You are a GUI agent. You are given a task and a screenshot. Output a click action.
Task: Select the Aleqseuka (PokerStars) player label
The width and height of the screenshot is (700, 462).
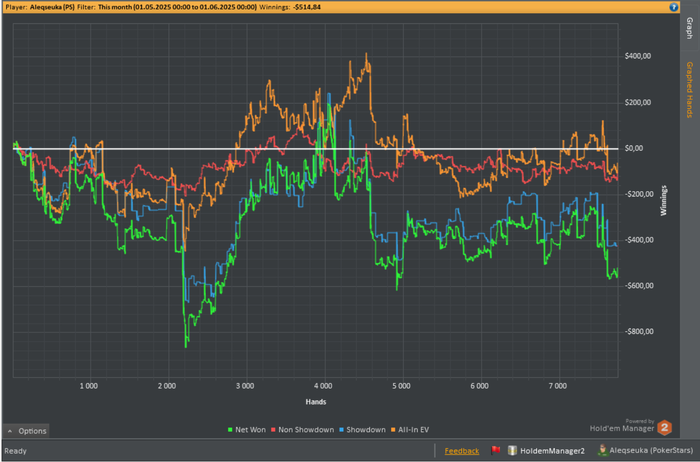(651, 451)
